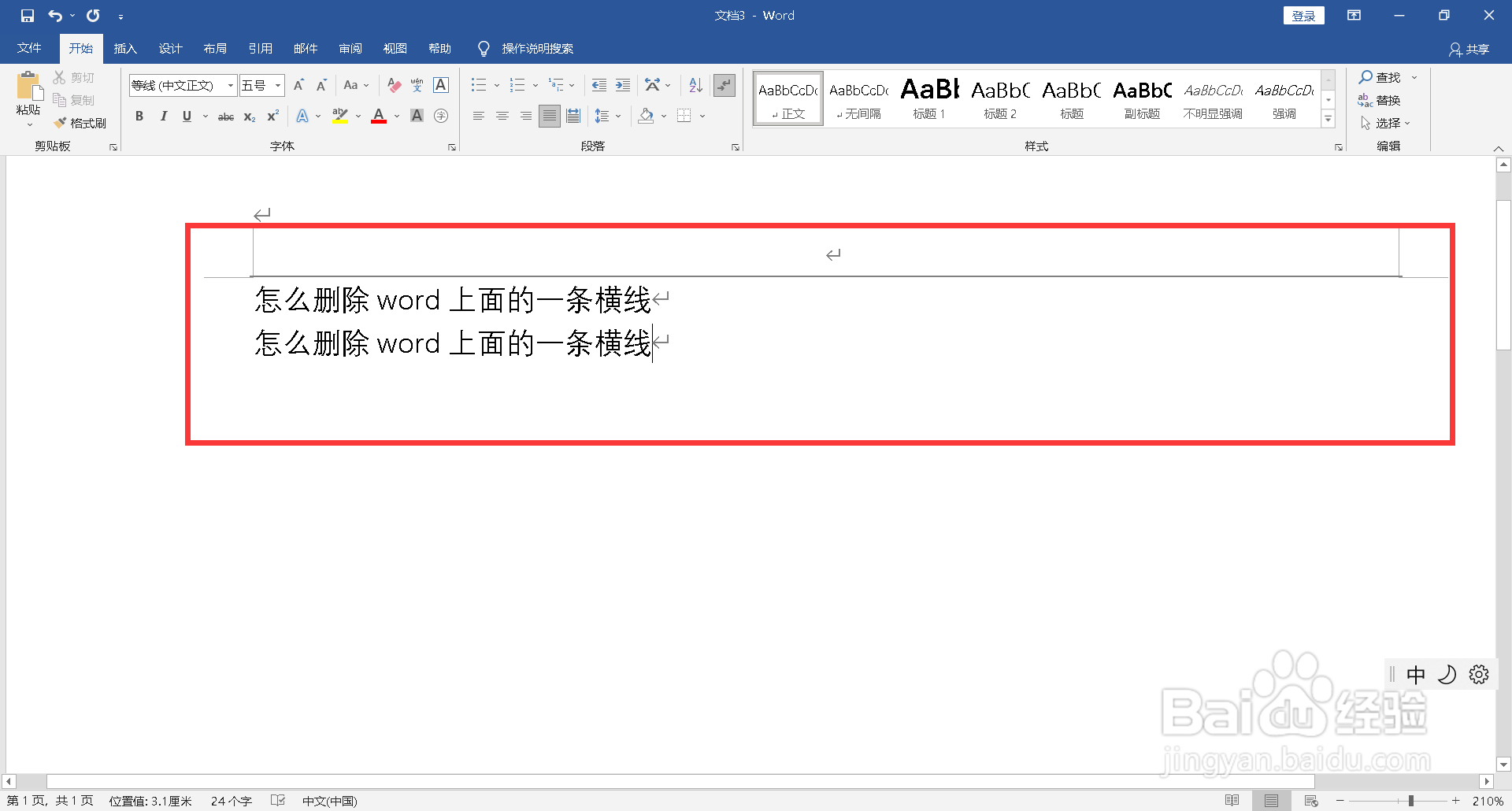The height and width of the screenshot is (811, 1512).
Task: Switch to Read Mode in status bar
Action: (x=1233, y=800)
